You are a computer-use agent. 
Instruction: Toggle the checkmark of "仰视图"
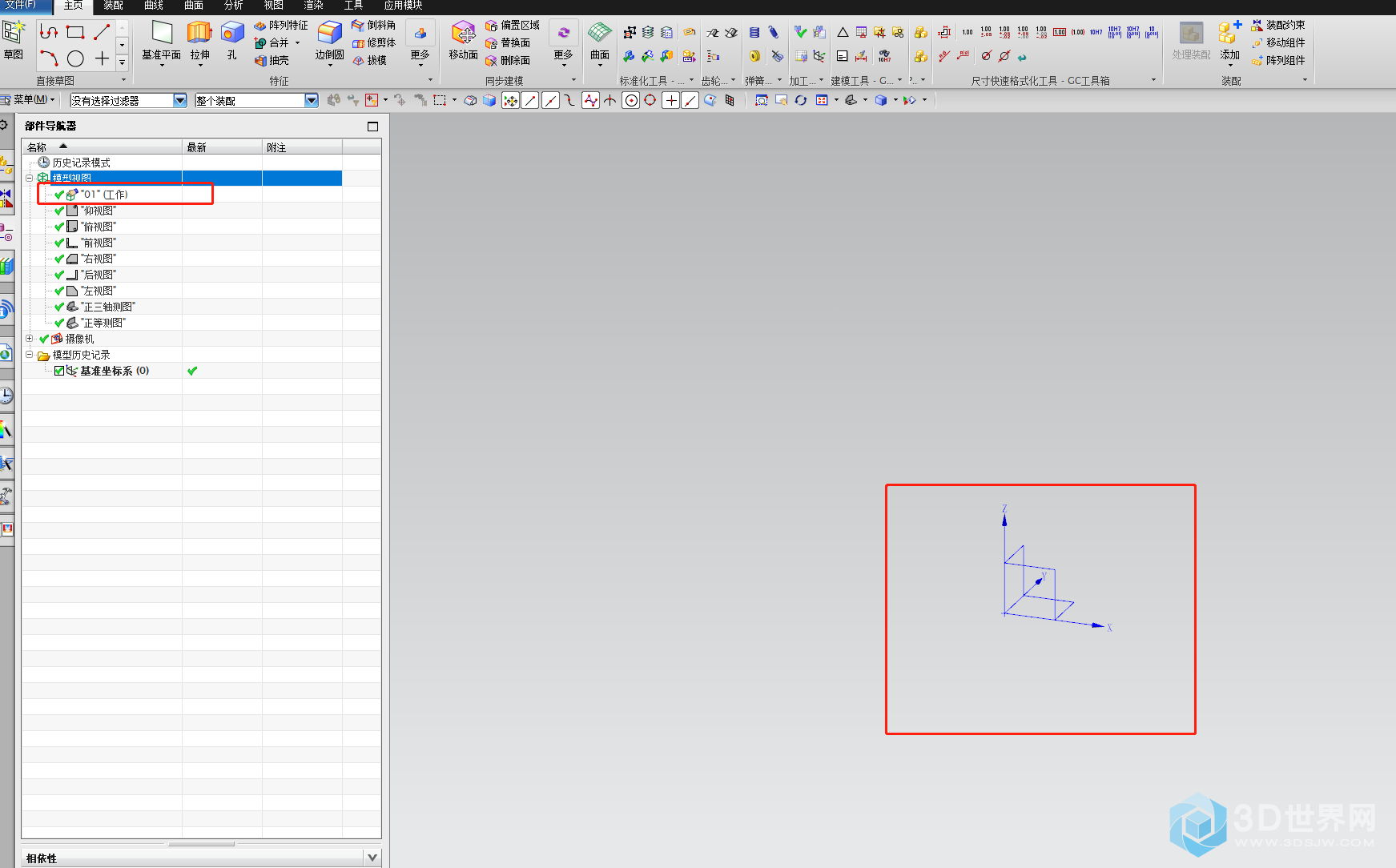[x=59, y=211]
